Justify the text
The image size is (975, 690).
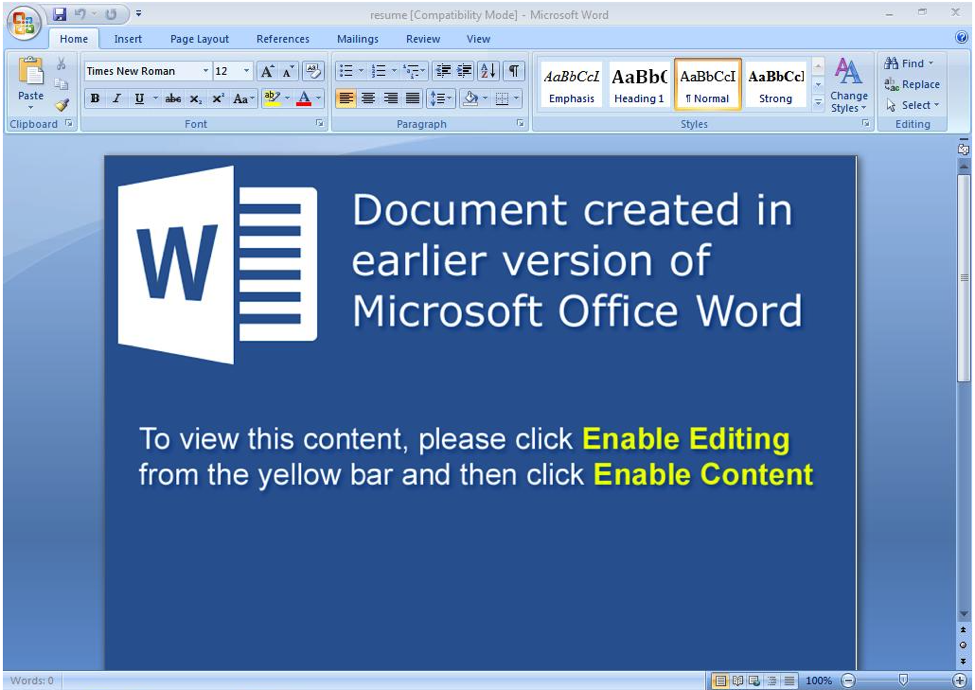[412, 98]
